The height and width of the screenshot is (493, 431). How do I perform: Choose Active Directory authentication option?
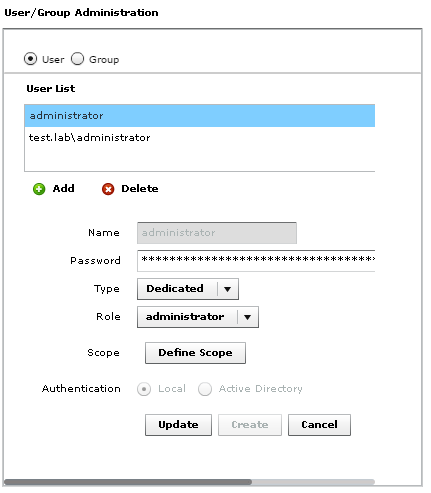(205, 389)
